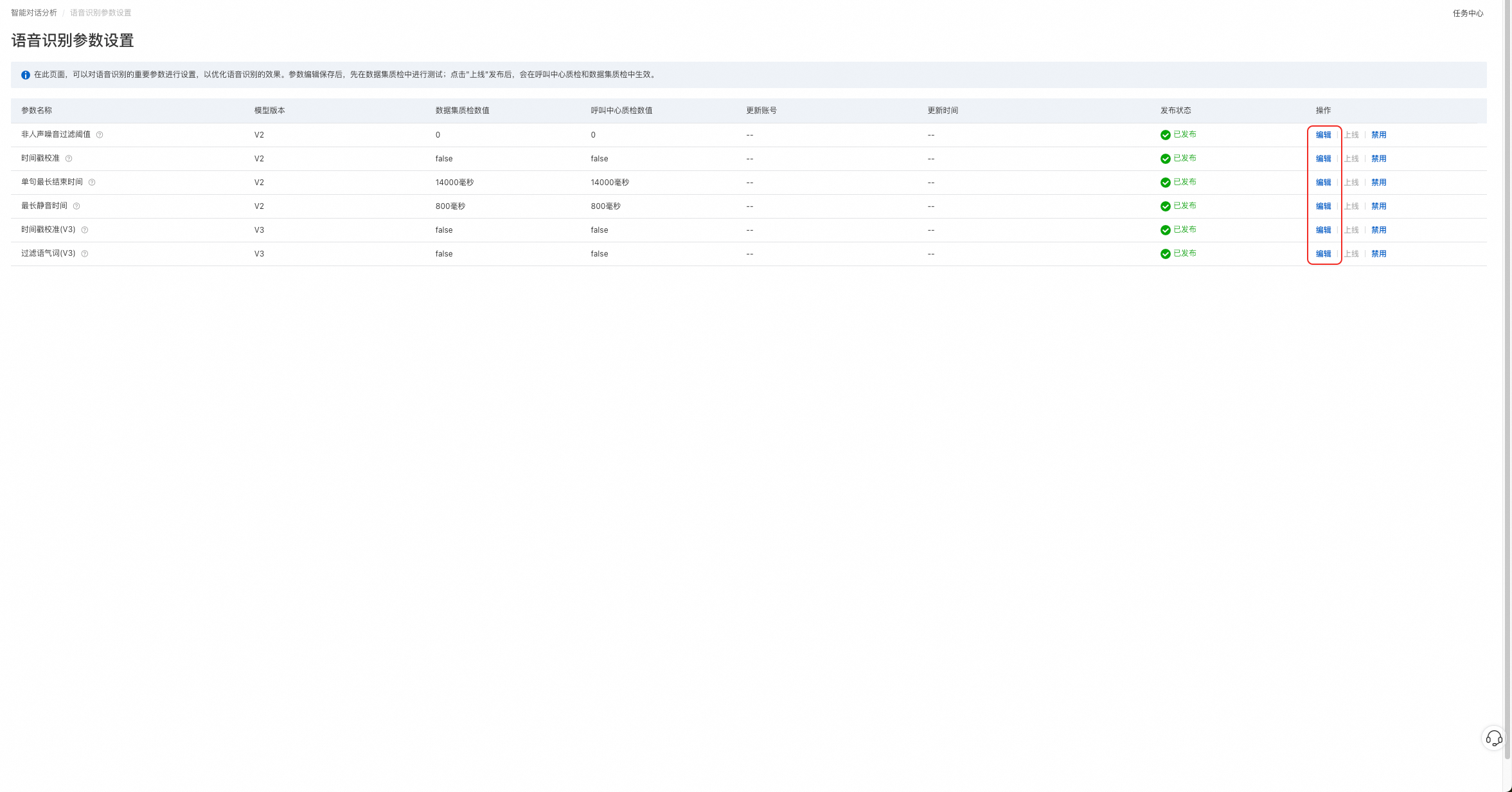Click help icon beside 过滤语气词(V3)
This screenshot has height=792, width=1512.
pos(85,254)
